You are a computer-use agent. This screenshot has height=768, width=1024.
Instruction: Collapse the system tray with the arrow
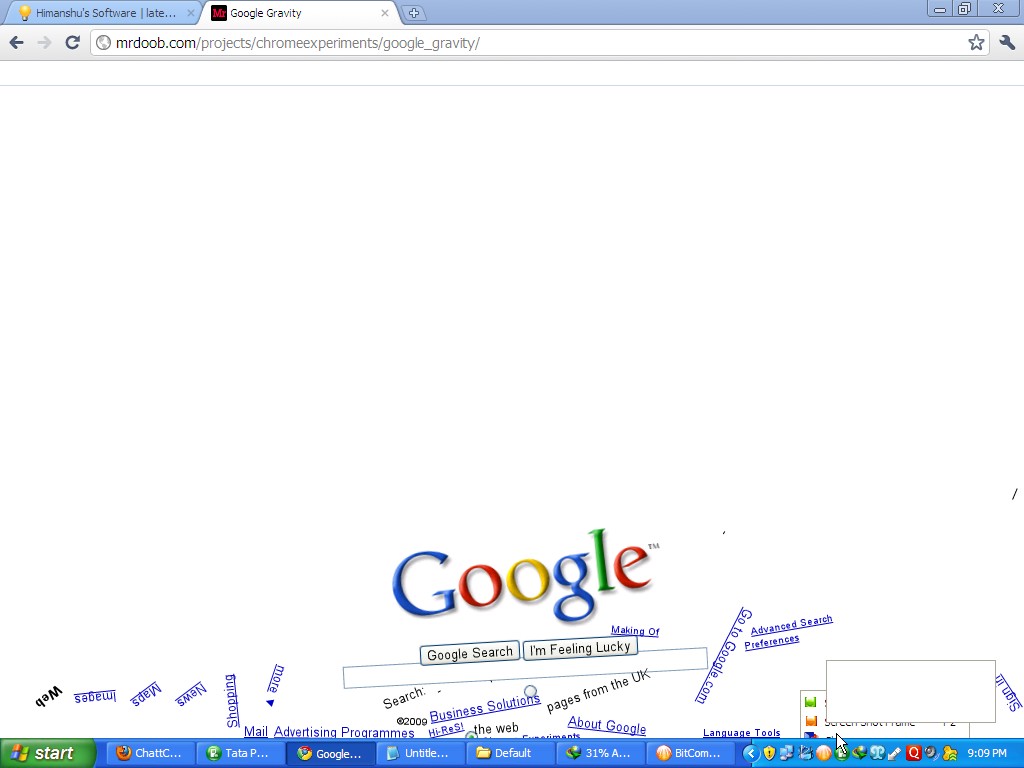(x=750, y=754)
